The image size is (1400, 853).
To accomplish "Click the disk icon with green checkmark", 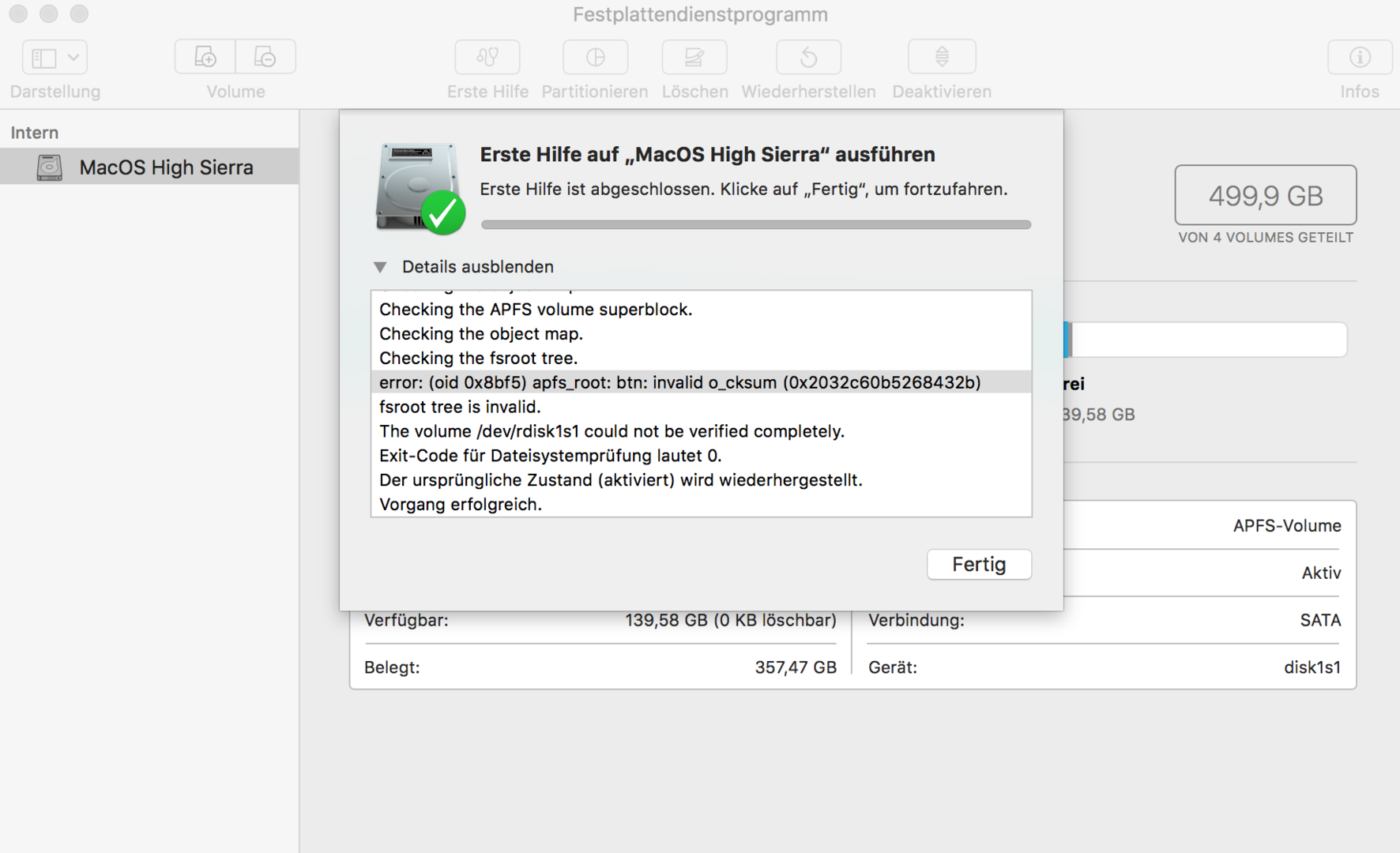I will [420, 188].
